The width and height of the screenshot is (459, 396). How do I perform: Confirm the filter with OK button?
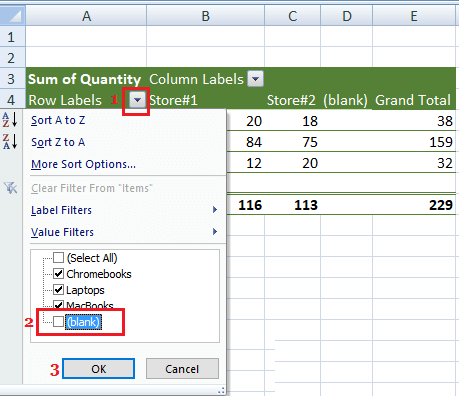99,369
